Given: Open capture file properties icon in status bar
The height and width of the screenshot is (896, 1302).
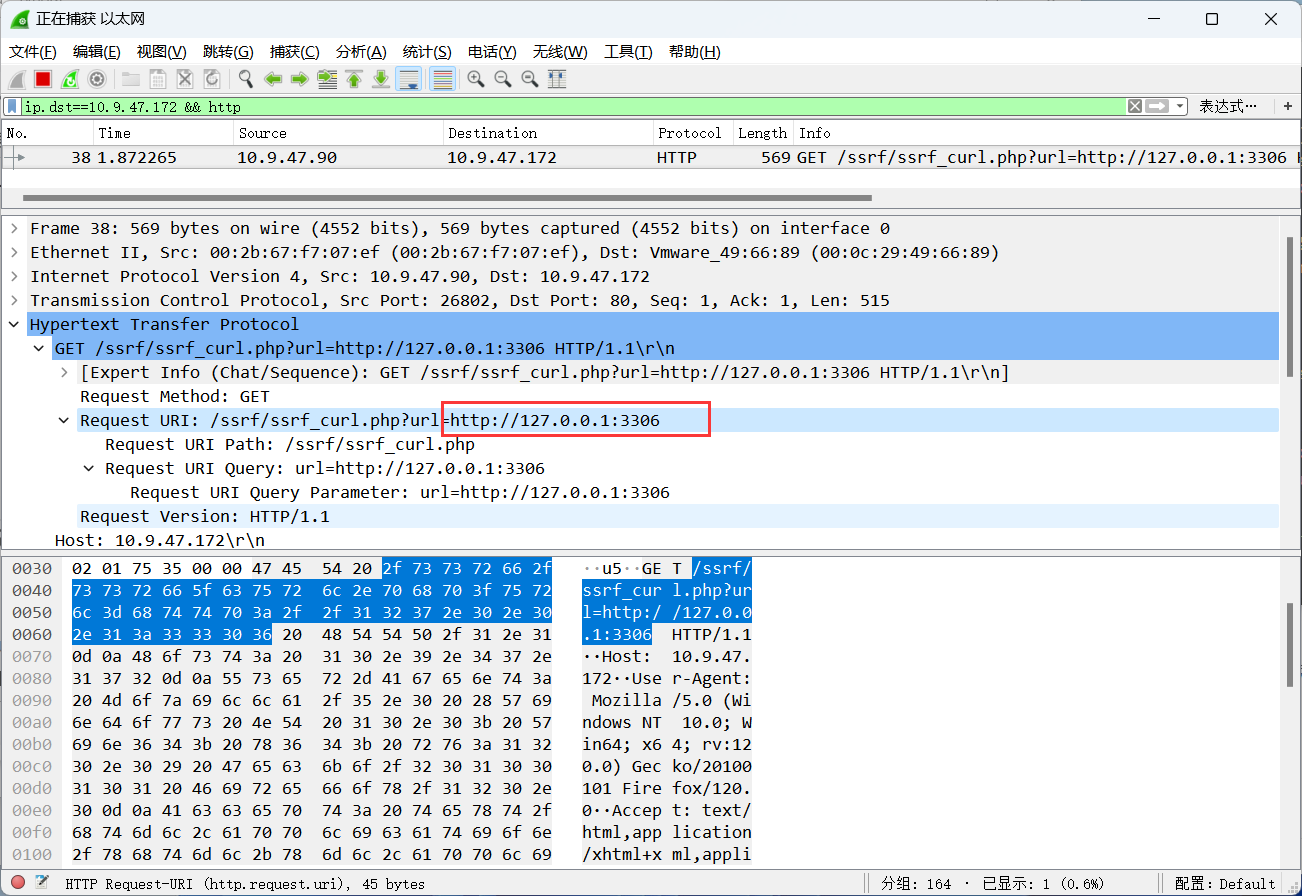Looking at the screenshot, I should click(42, 883).
